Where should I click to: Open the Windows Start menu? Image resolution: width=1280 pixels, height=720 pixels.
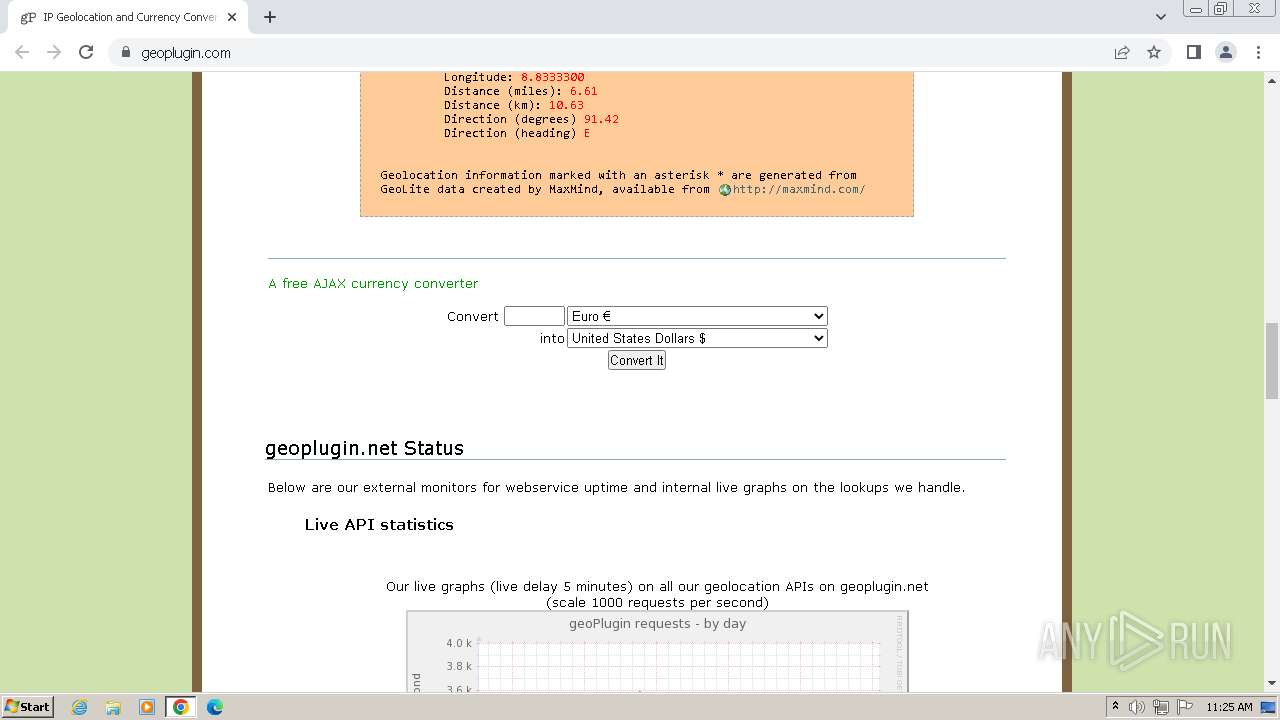[x=27, y=706]
